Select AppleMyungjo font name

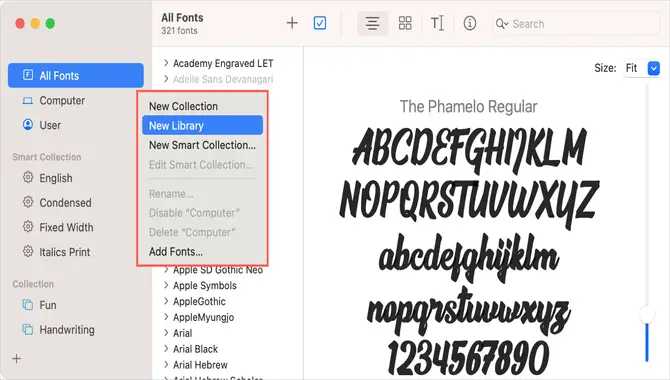203,317
